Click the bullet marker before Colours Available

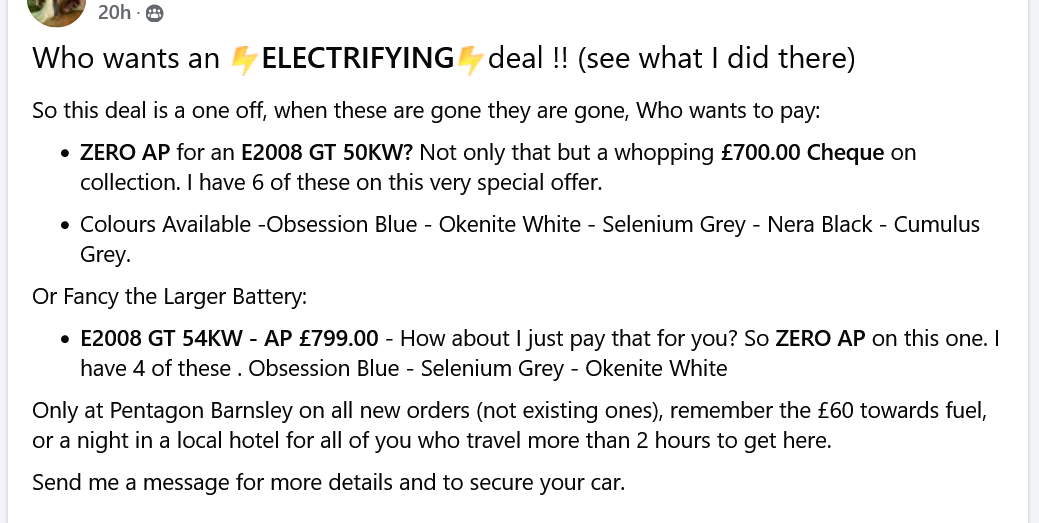[x=66, y=225]
